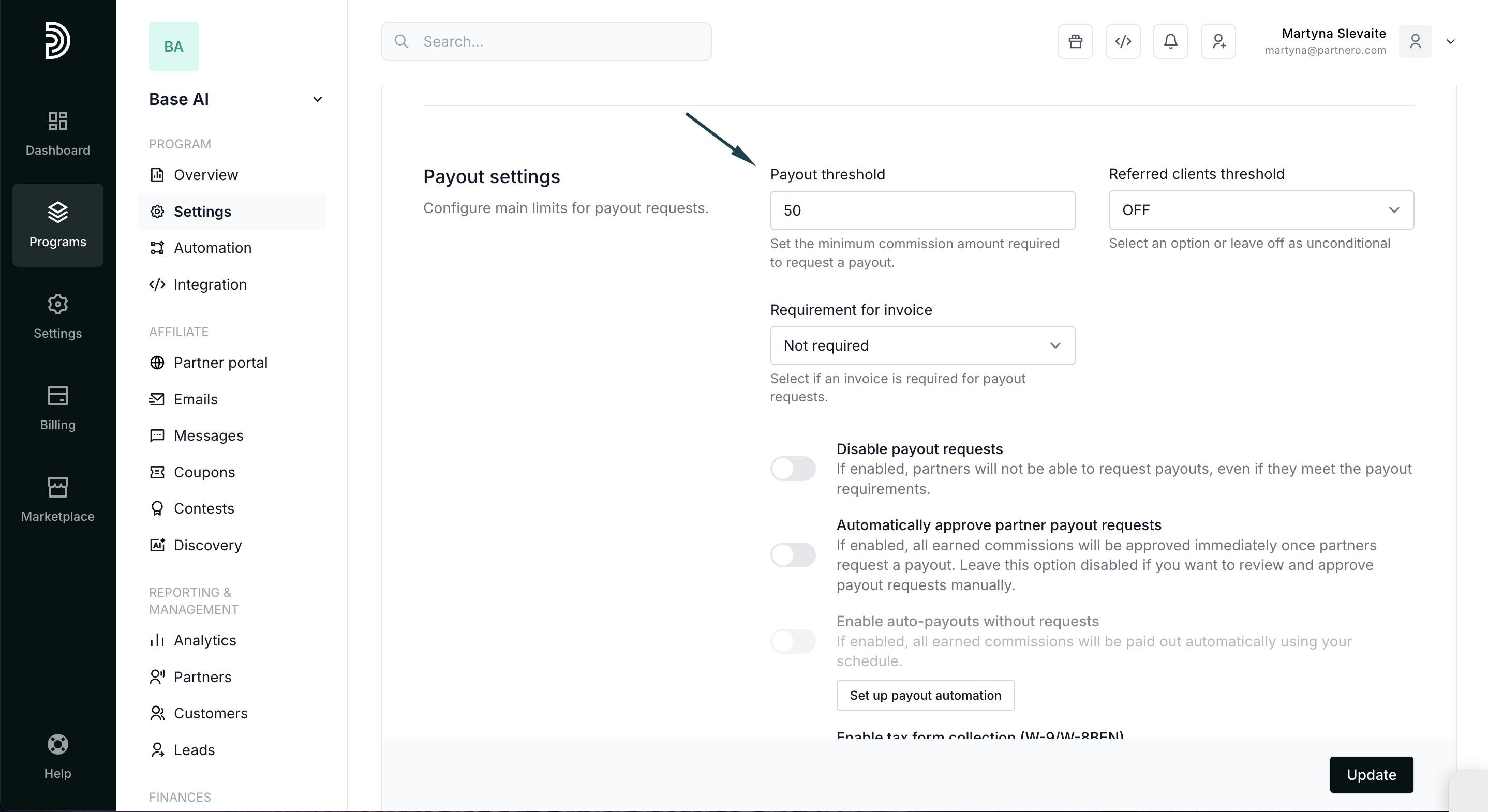
Task: Toggle Disable payout requests switch
Action: 793,469
